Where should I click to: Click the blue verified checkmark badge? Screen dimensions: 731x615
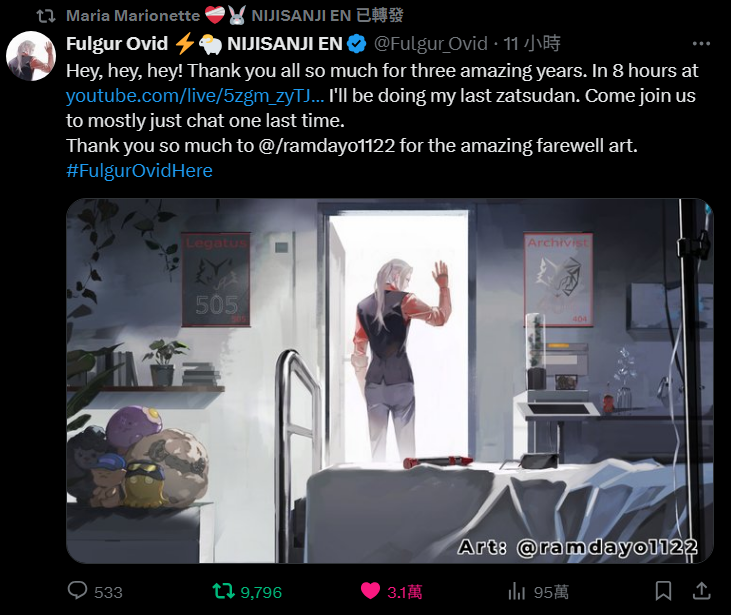click(357, 44)
